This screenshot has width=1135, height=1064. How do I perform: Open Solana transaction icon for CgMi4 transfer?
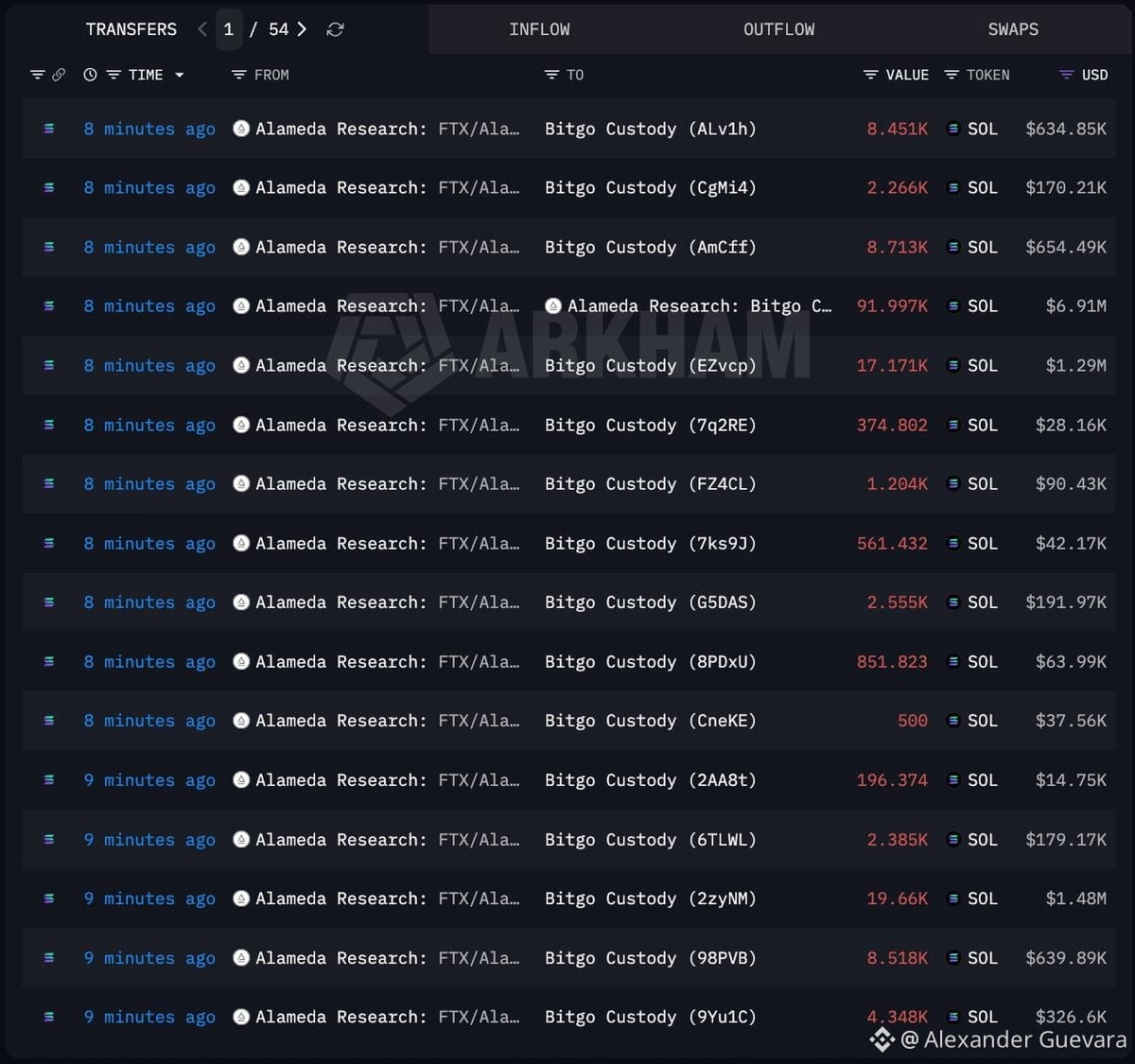pyautogui.click(x=49, y=187)
